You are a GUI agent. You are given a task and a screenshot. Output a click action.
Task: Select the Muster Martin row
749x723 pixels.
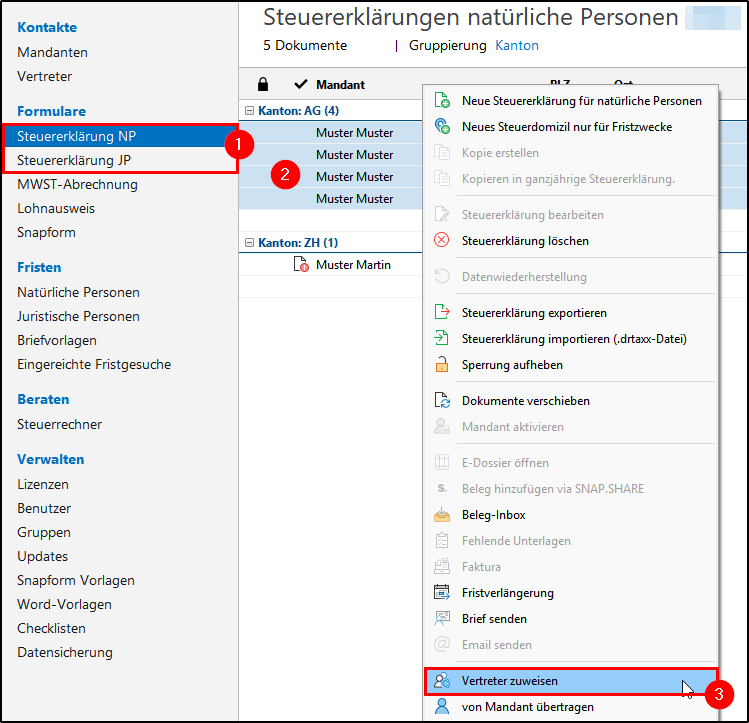click(x=353, y=265)
